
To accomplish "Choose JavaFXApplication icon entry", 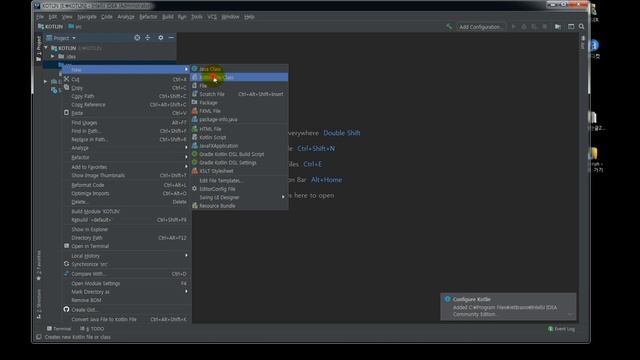I will [x=195, y=146].
